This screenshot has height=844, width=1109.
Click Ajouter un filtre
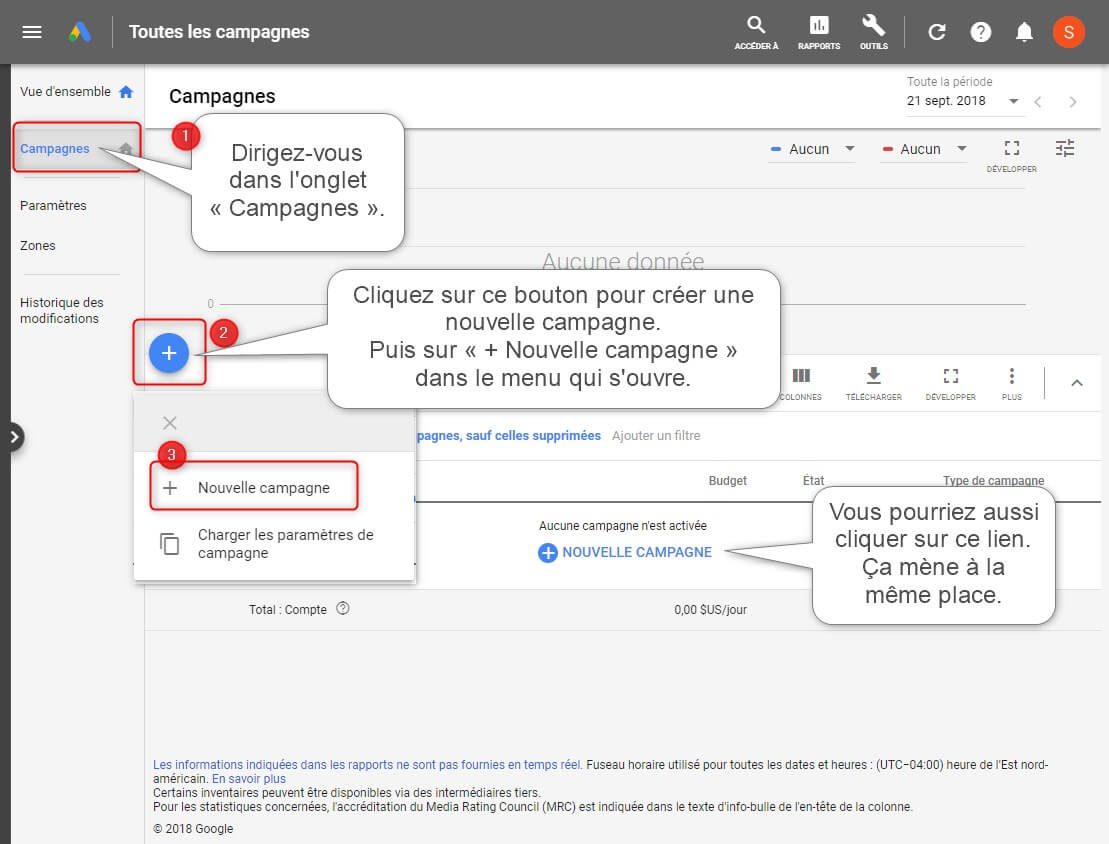[656, 435]
